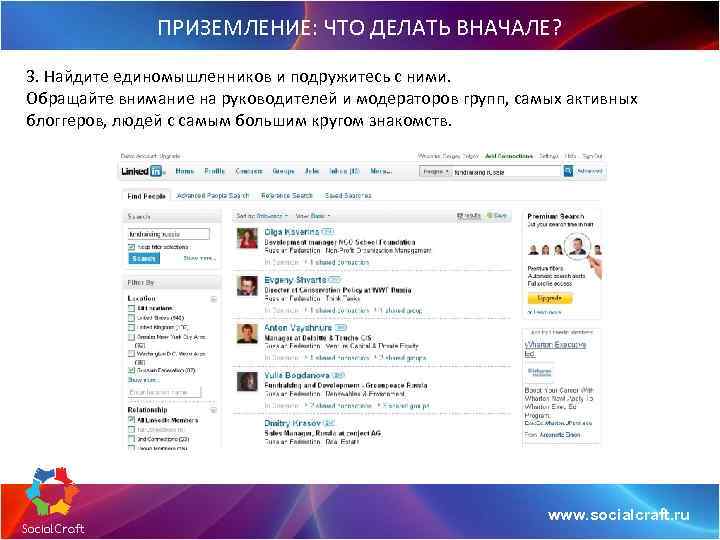Open Anton Vayshnurs' profile photo

point(247,333)
